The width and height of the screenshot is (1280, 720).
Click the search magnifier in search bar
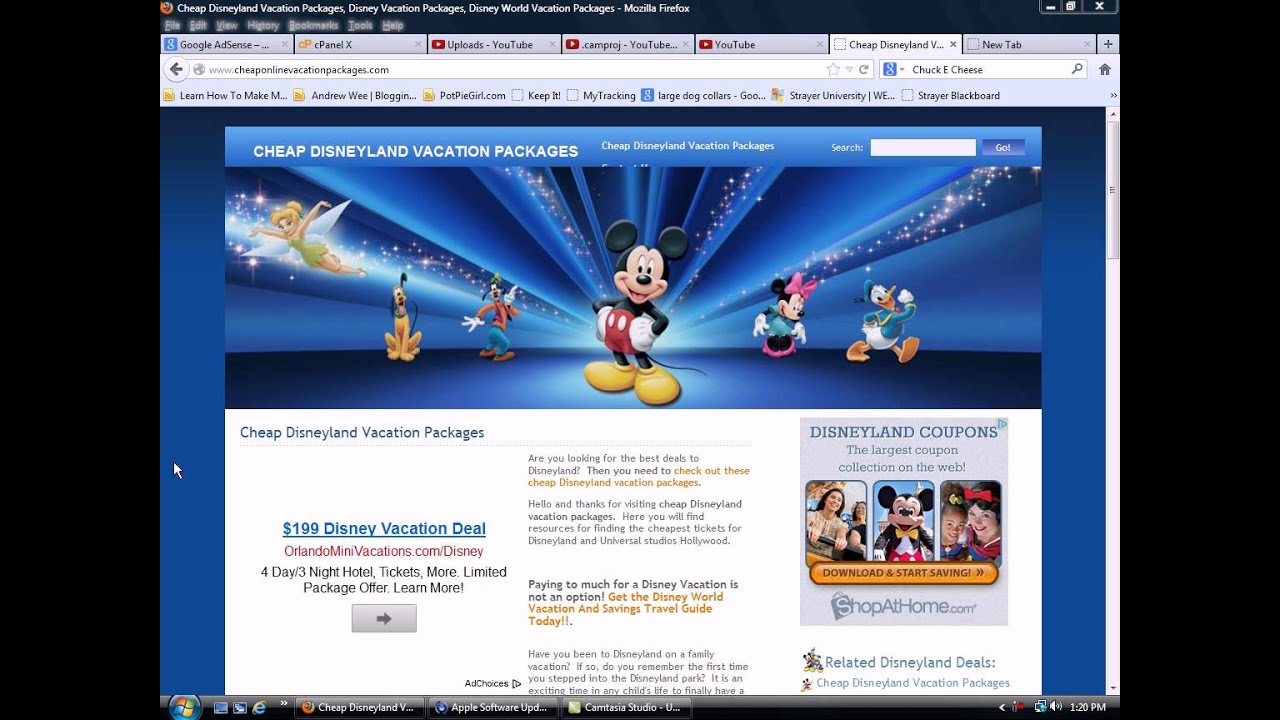[x=1077, y=69]
